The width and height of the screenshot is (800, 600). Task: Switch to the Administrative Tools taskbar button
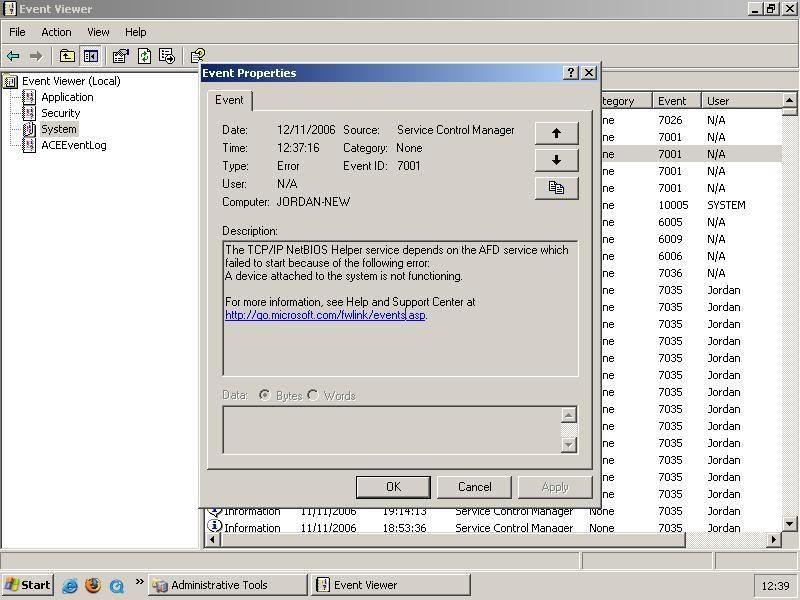tap(228, 585)
